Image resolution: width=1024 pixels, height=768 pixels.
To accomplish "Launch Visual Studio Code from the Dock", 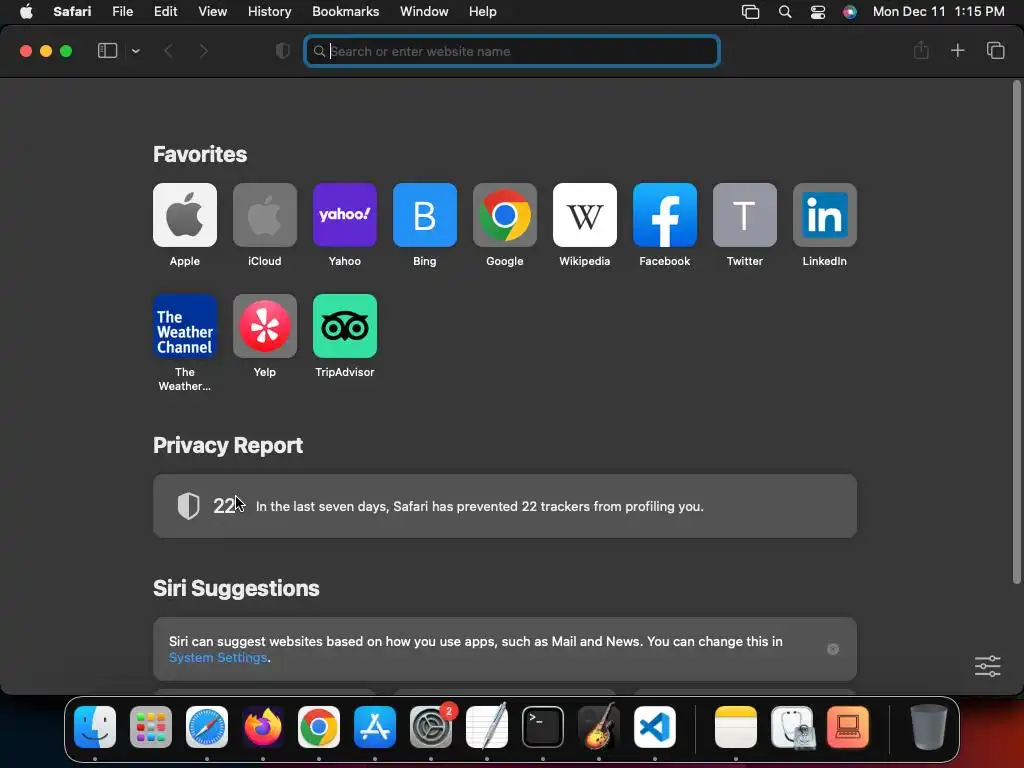I will coord(655,727).
